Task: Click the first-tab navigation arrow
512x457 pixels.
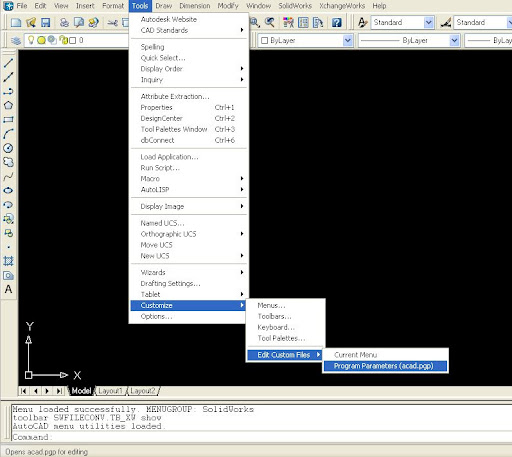Action: [x=23, y=391]
